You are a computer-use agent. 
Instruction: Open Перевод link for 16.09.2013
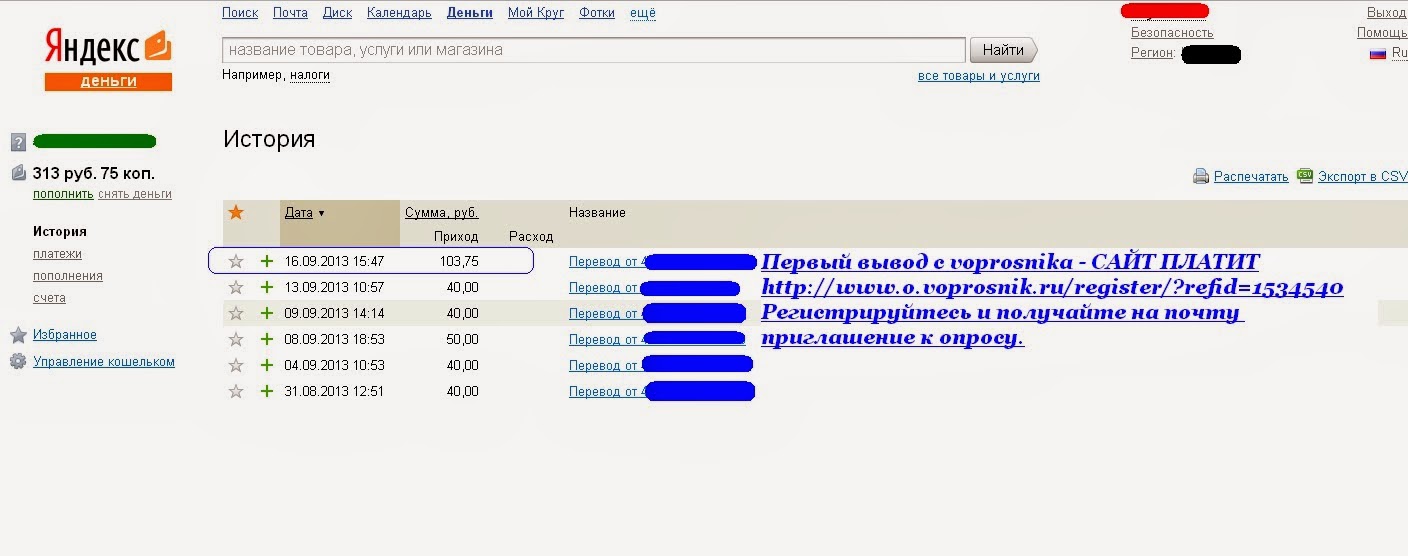pyautogui.click(x=607, y=262)
